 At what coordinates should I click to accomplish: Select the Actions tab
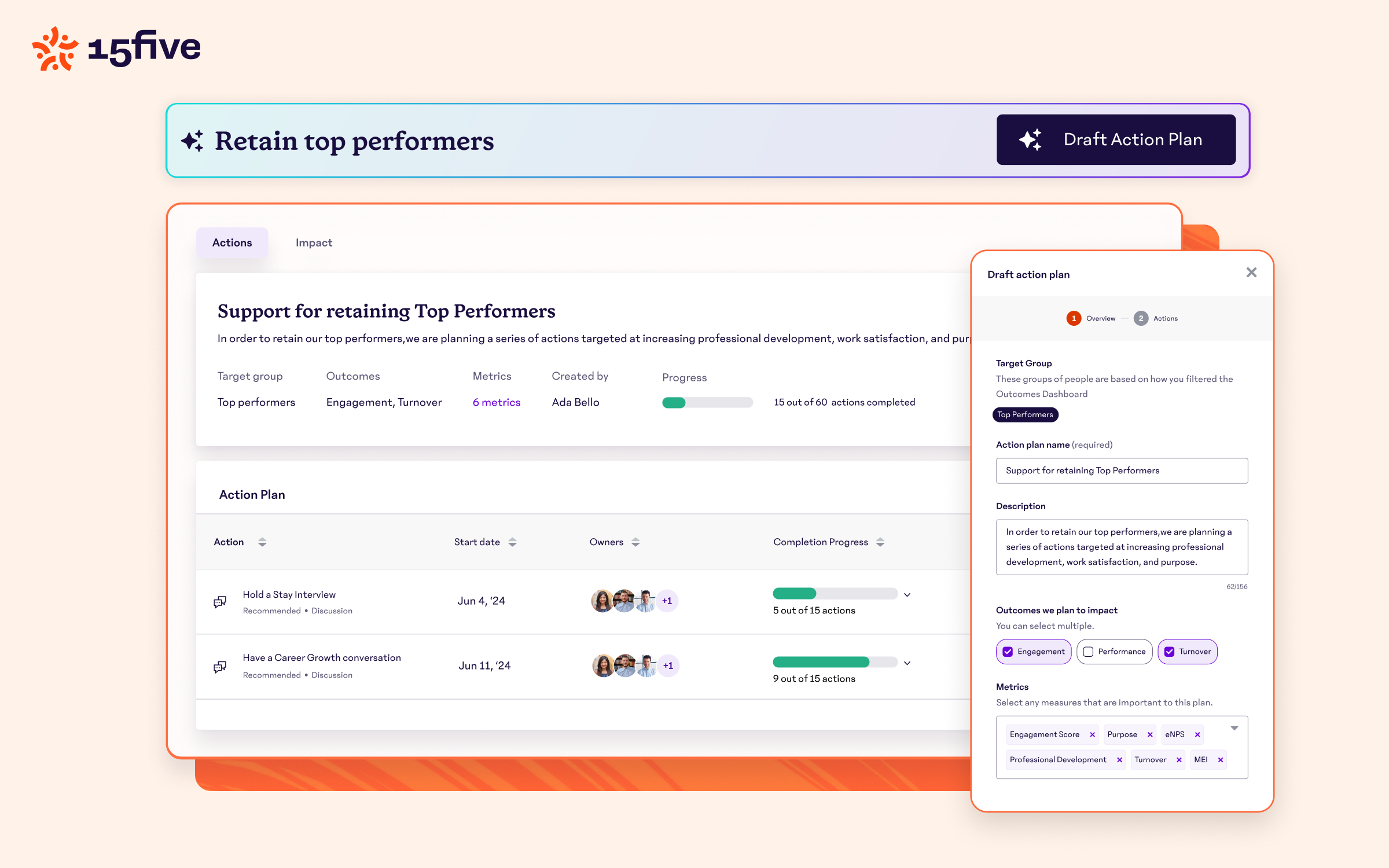[x=232, y=242]
